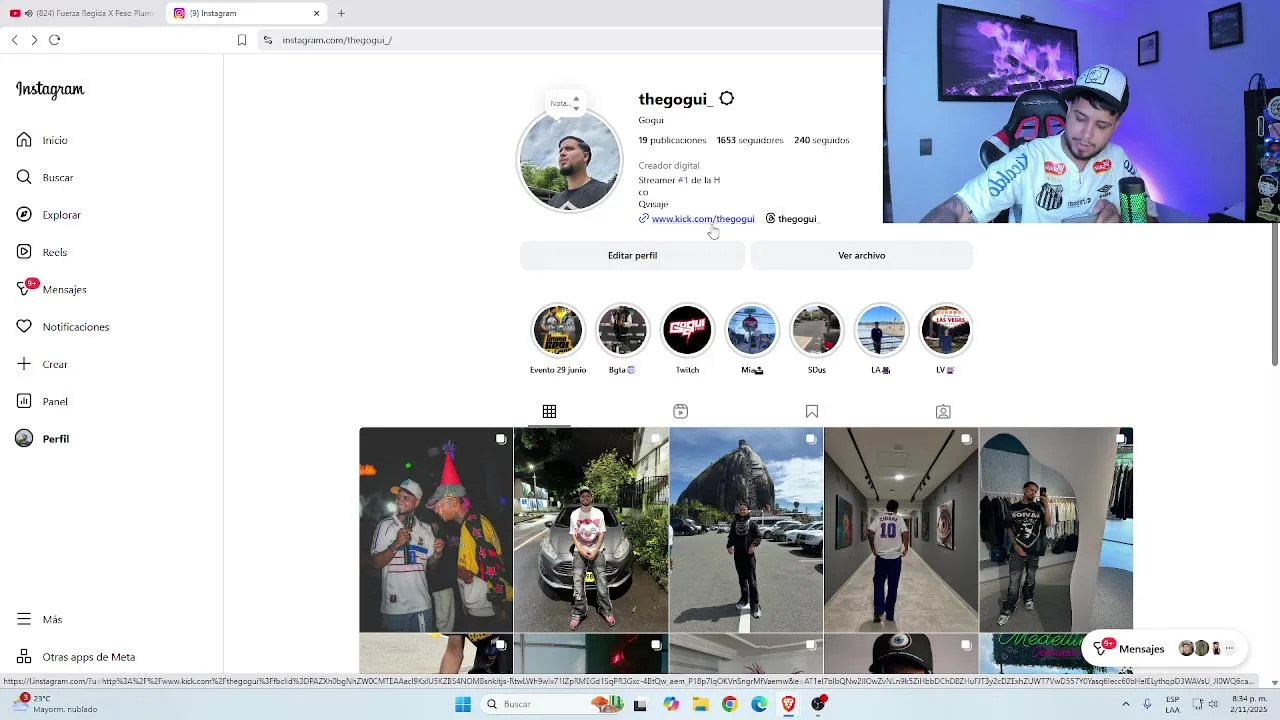Open Google Chrome from the taskbar
This screenshot has width=1280, height=720.
coord(730,704)
